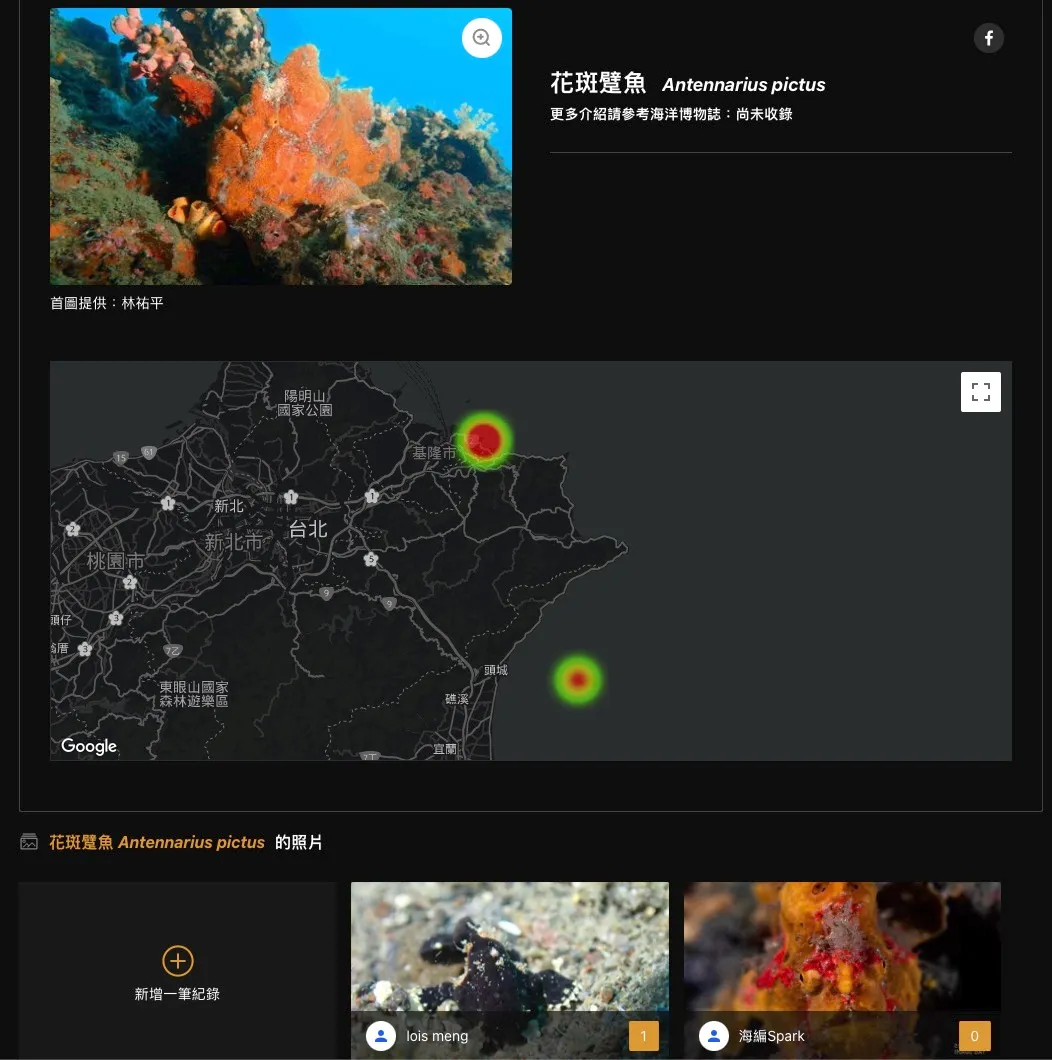
Task: Click the heatmap hotspot offshore near 頭城
Action: [x=578, y=679]
